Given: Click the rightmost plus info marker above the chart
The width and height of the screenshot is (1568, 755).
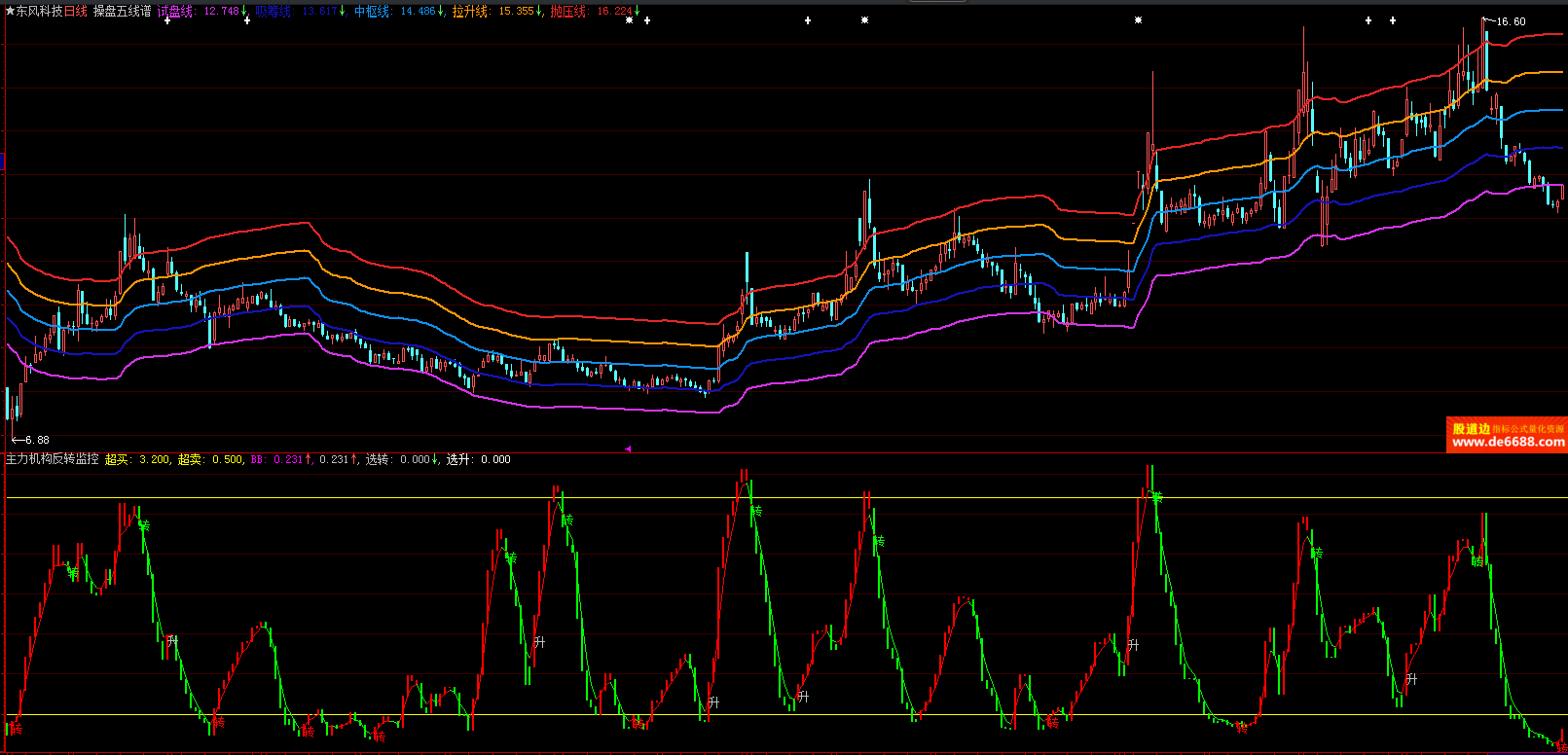Looking at the screenshot, I should (1393, 20).
